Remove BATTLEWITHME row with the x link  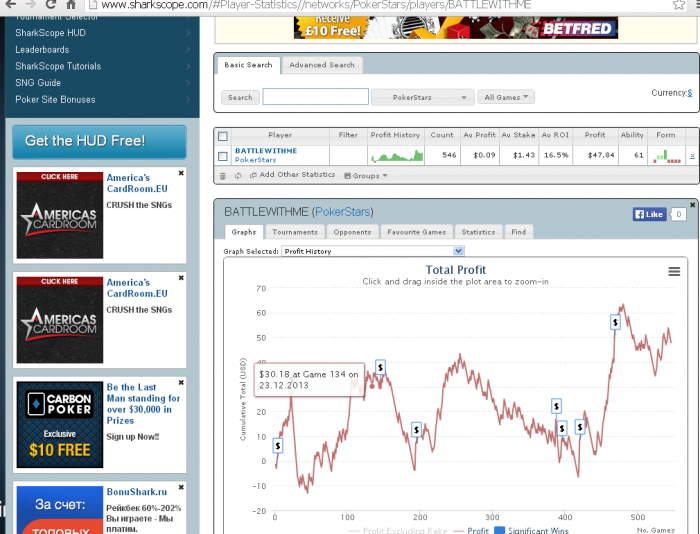(x=692, y=156)
